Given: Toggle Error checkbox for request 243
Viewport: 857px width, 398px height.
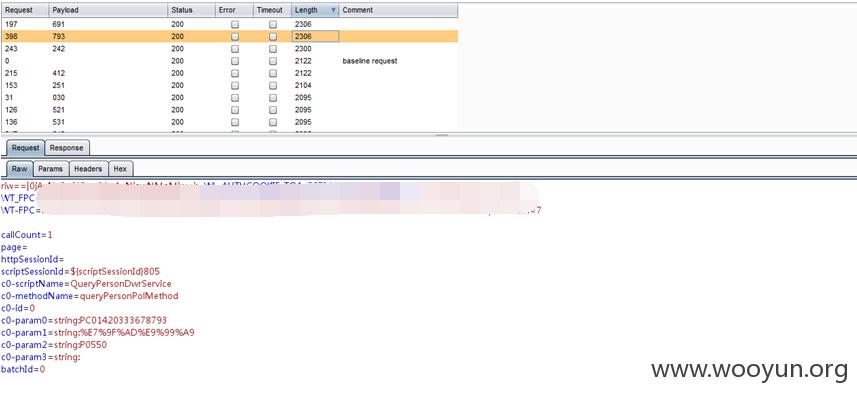Looking at the screenshot, I should (x=235, y=49).
